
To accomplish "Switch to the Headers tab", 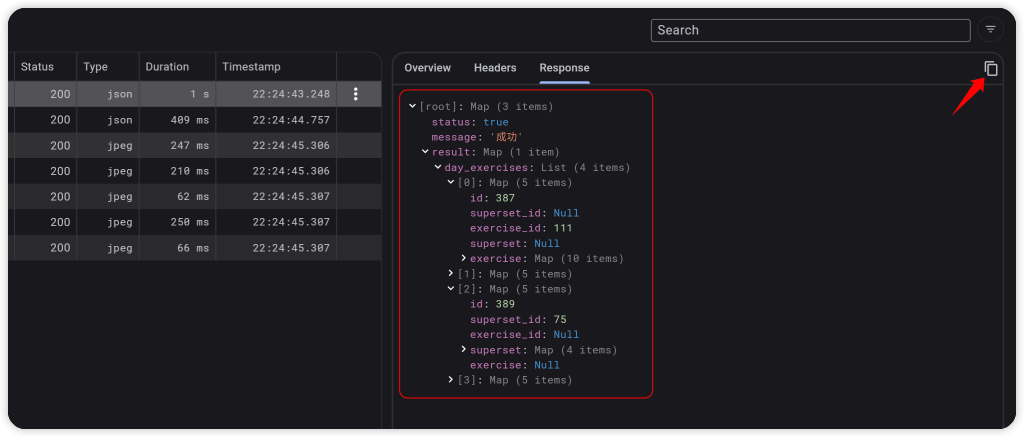I will click(495, 68).
